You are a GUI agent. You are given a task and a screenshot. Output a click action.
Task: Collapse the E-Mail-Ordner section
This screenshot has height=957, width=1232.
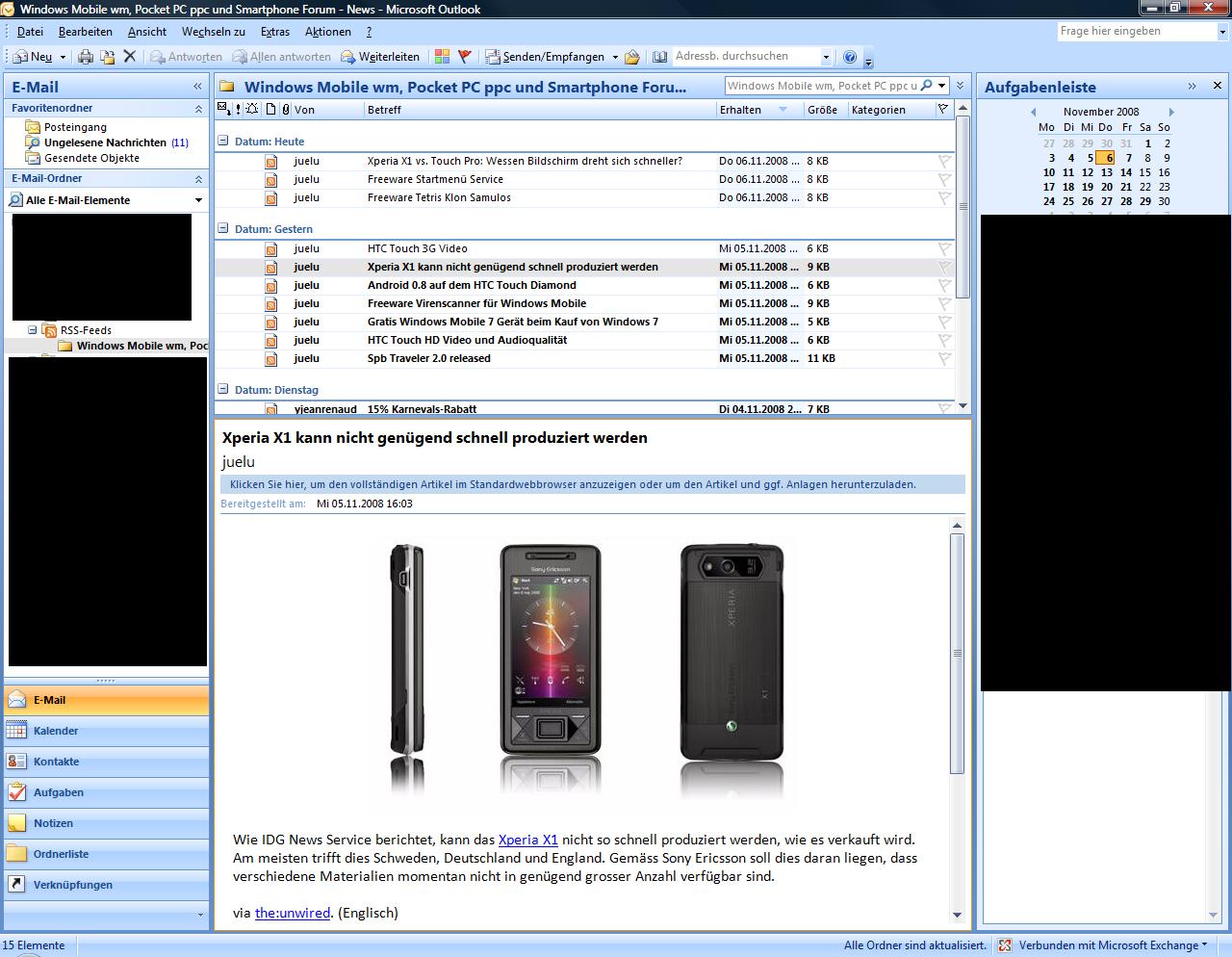[x=198, y=179]
